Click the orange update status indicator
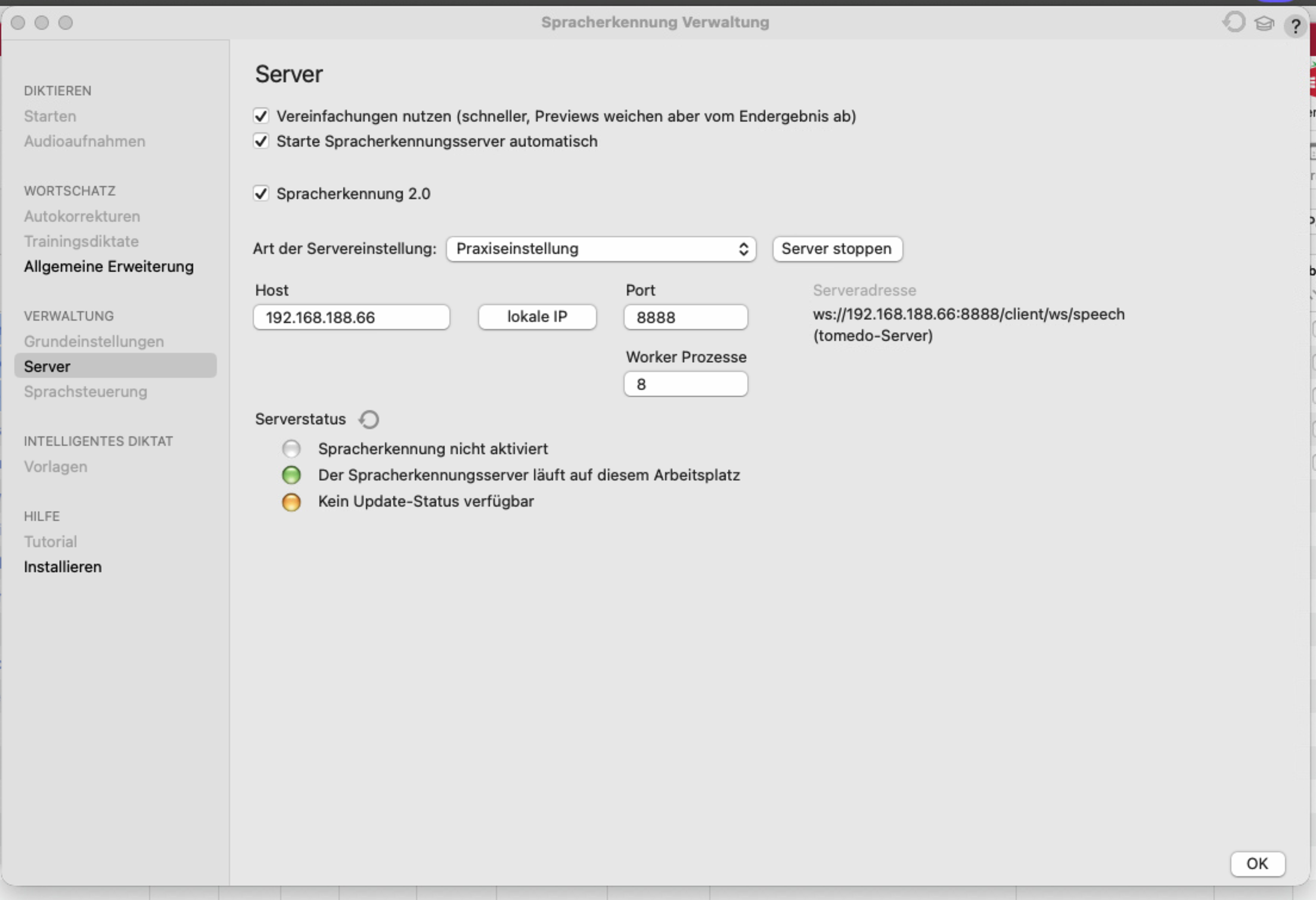This screenshot has height=900, width=1316. click(x=291, y=502)
